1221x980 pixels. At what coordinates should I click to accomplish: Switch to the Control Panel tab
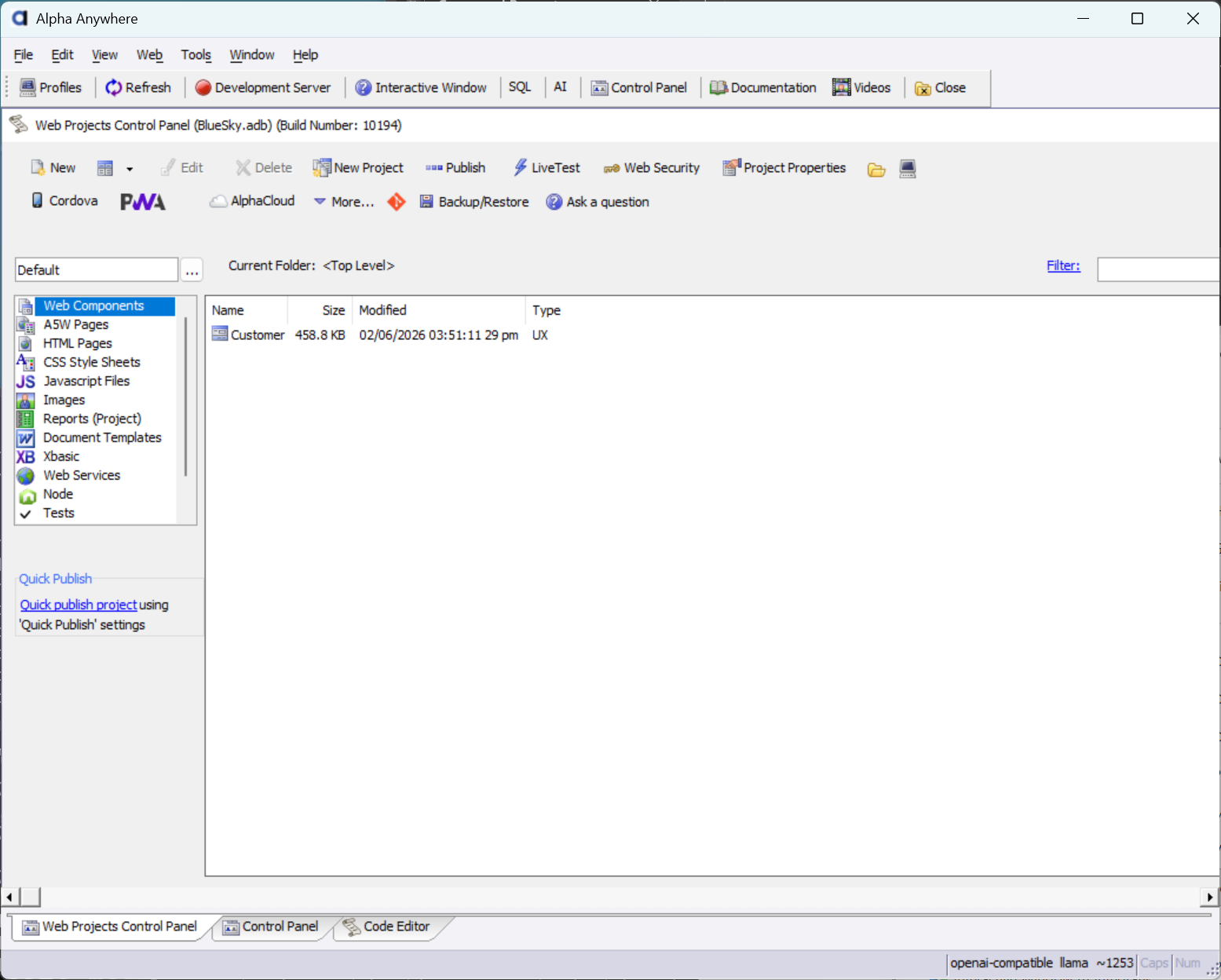pos(272,927)
